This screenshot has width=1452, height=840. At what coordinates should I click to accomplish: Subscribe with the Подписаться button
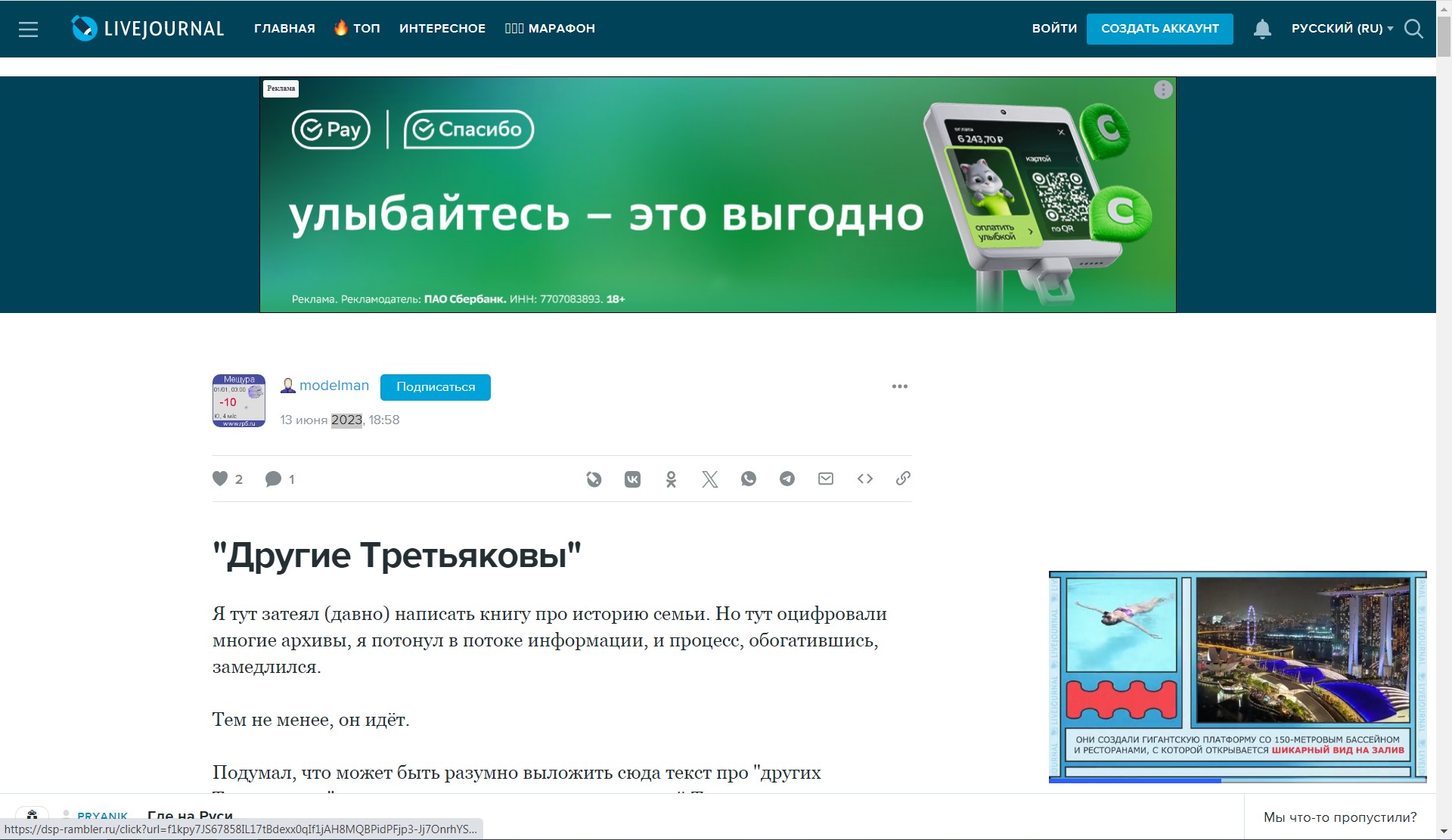click(x=436, y=387)
